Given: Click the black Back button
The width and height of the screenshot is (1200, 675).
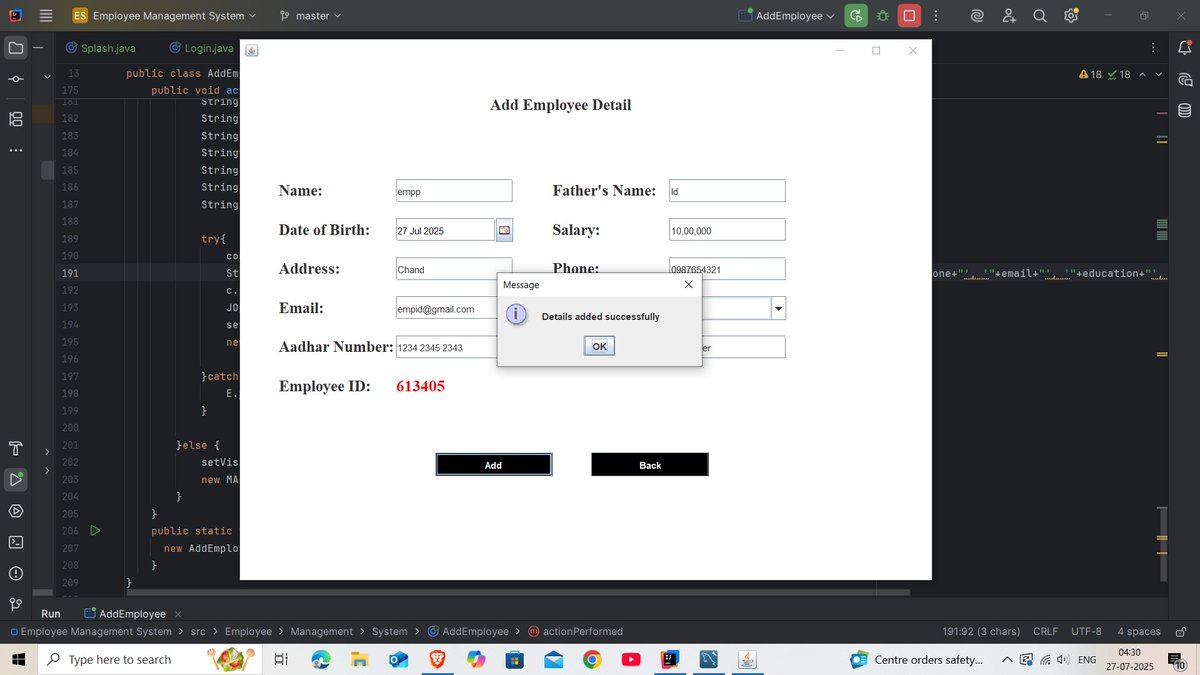Looking at the screenshot, I should click(x=650, y=465).
